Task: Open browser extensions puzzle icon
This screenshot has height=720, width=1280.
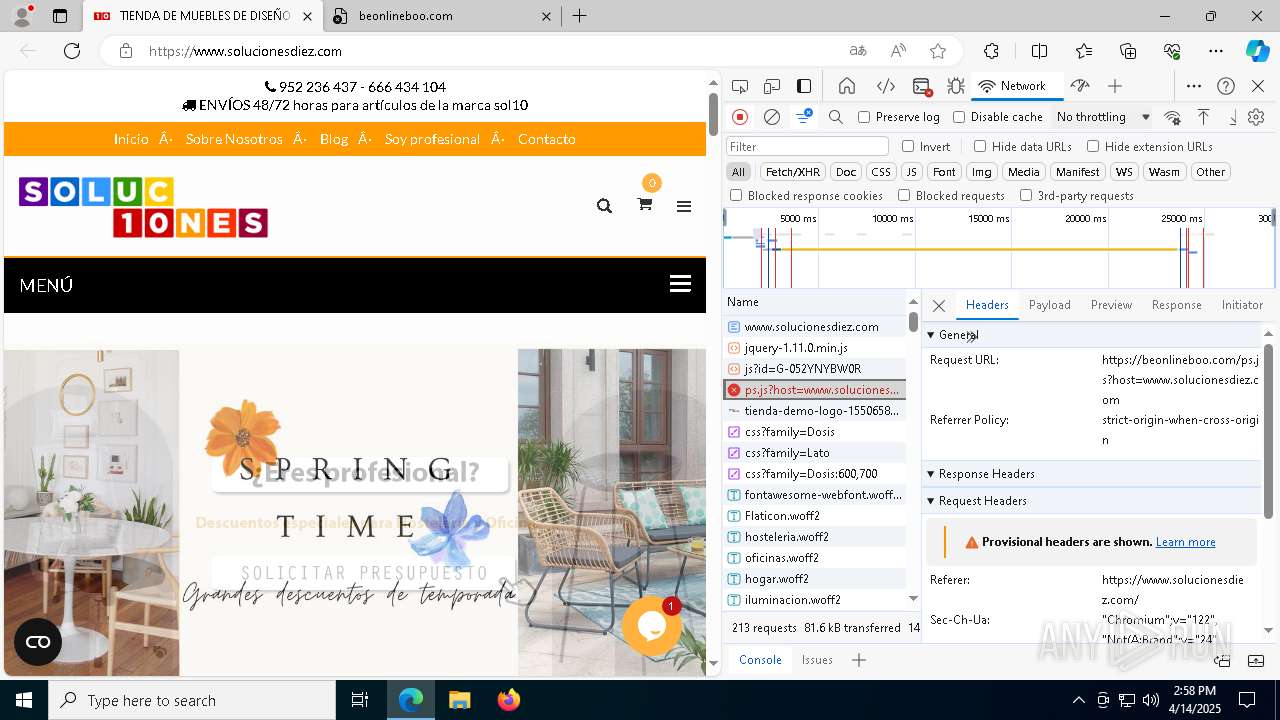Action: point(991,51)
